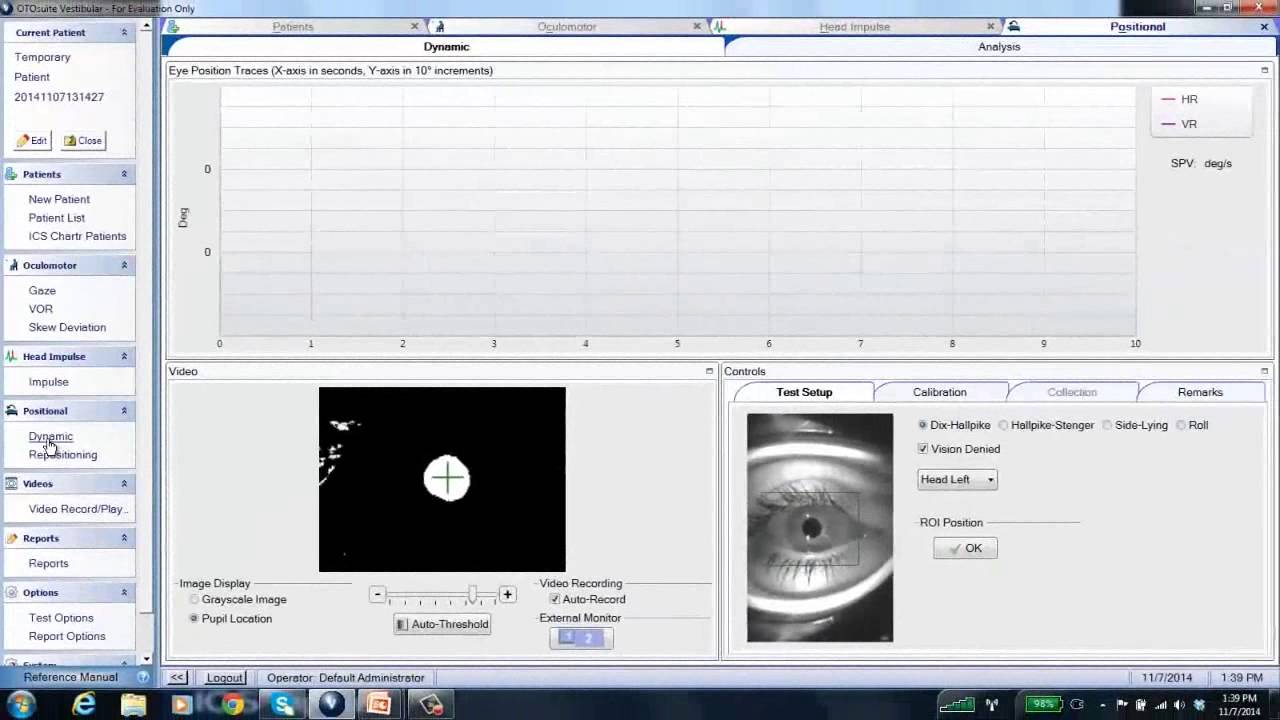This screenshot has width=1280, height=720.
Task: Open Patient List in sidebar
Action: click(x=57, y=218)
